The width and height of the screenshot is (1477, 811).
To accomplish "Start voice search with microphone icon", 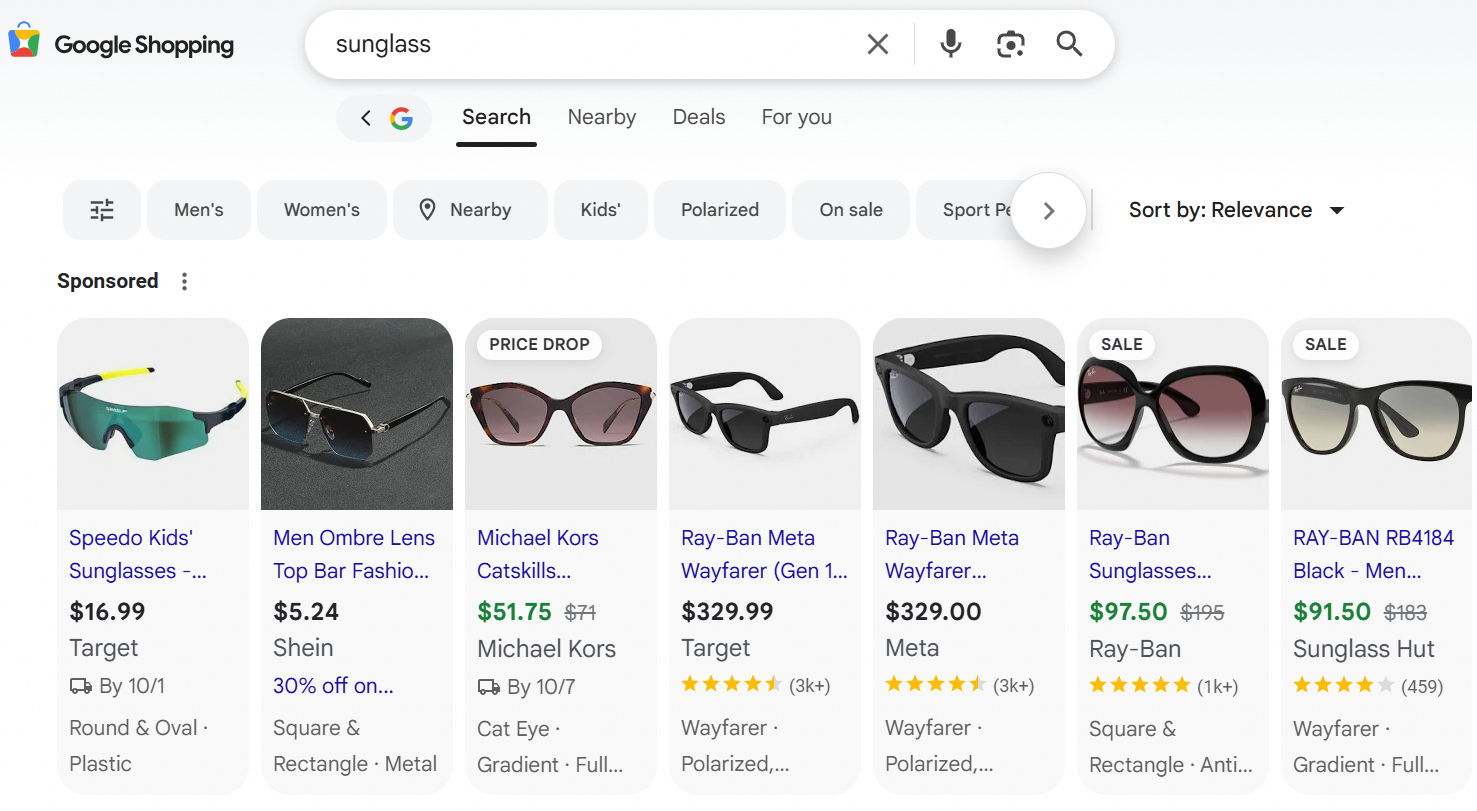I will click(950, 44).
